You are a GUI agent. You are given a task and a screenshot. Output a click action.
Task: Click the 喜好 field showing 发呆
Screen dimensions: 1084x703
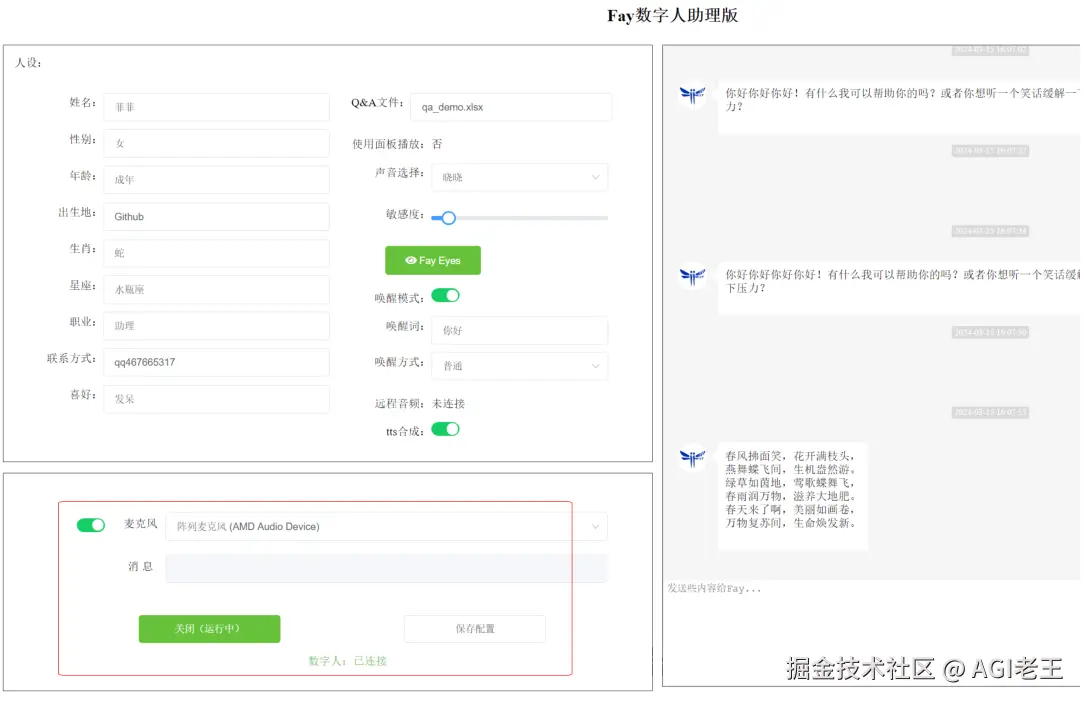tap(216, 399)
